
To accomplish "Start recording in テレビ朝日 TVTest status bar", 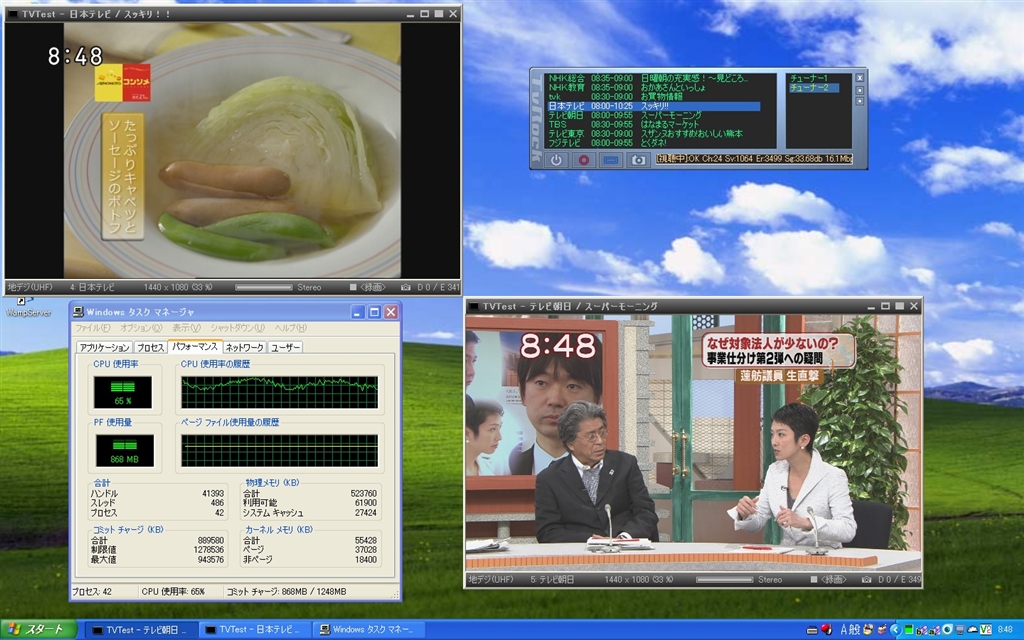I will click(828, 579).
